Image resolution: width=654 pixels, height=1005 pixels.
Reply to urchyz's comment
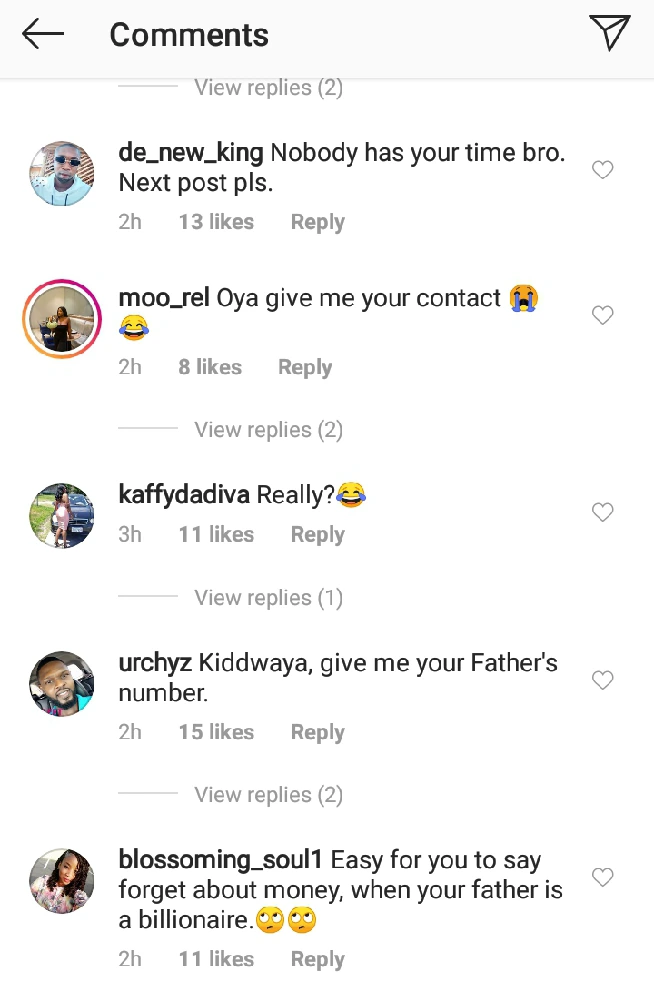317,732
